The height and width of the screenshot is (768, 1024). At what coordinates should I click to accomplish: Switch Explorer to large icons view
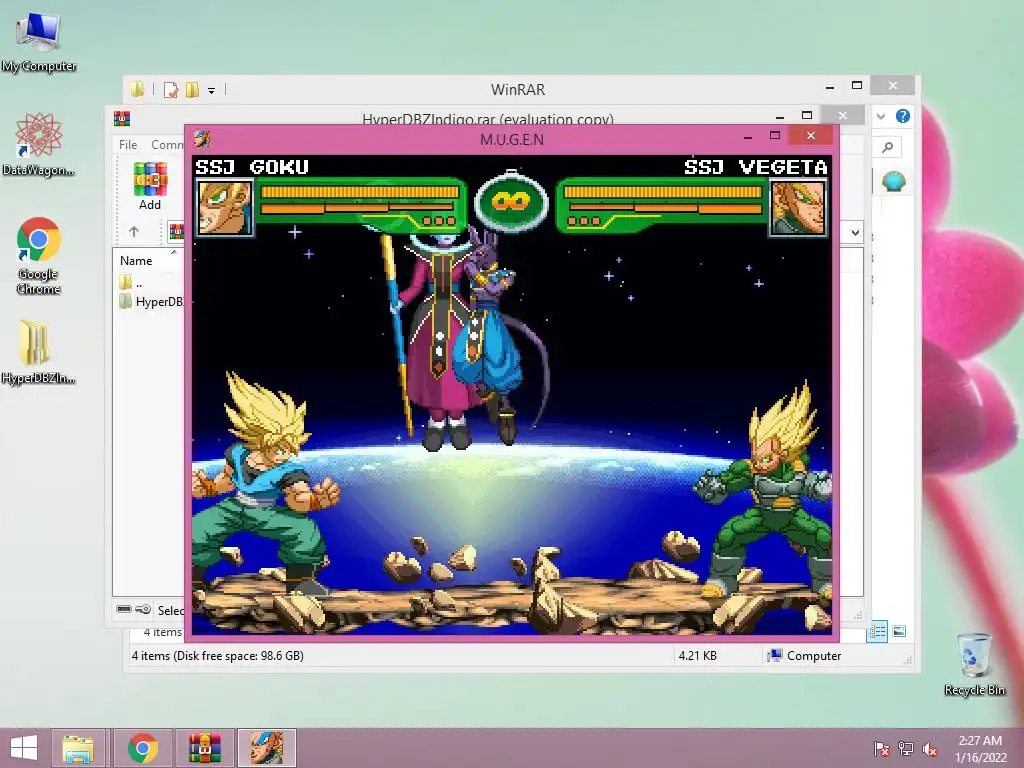pos(899,632)
